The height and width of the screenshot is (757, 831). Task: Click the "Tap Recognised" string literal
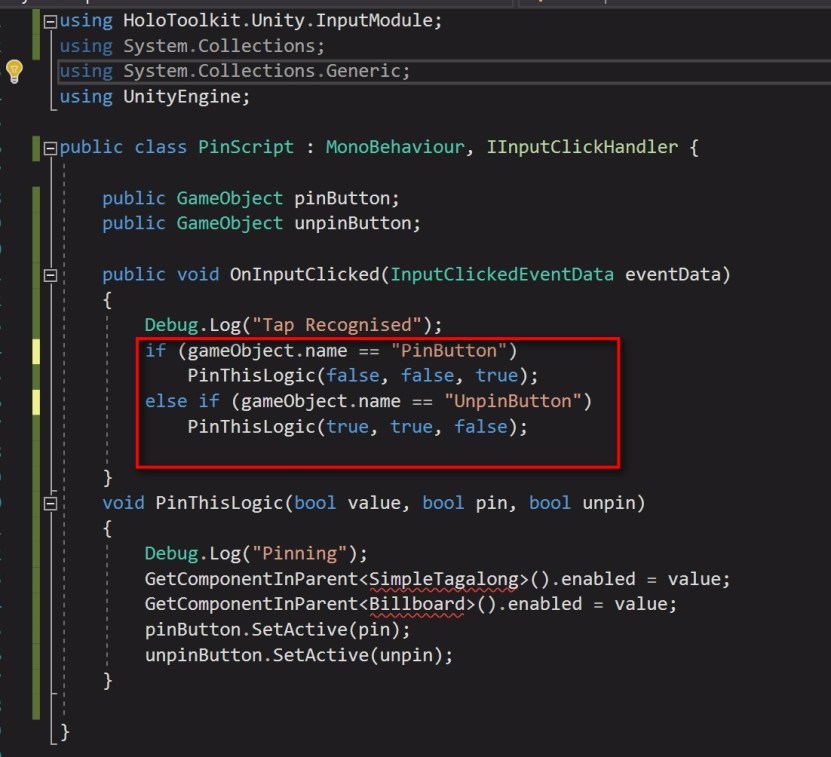tap(337, 325)
